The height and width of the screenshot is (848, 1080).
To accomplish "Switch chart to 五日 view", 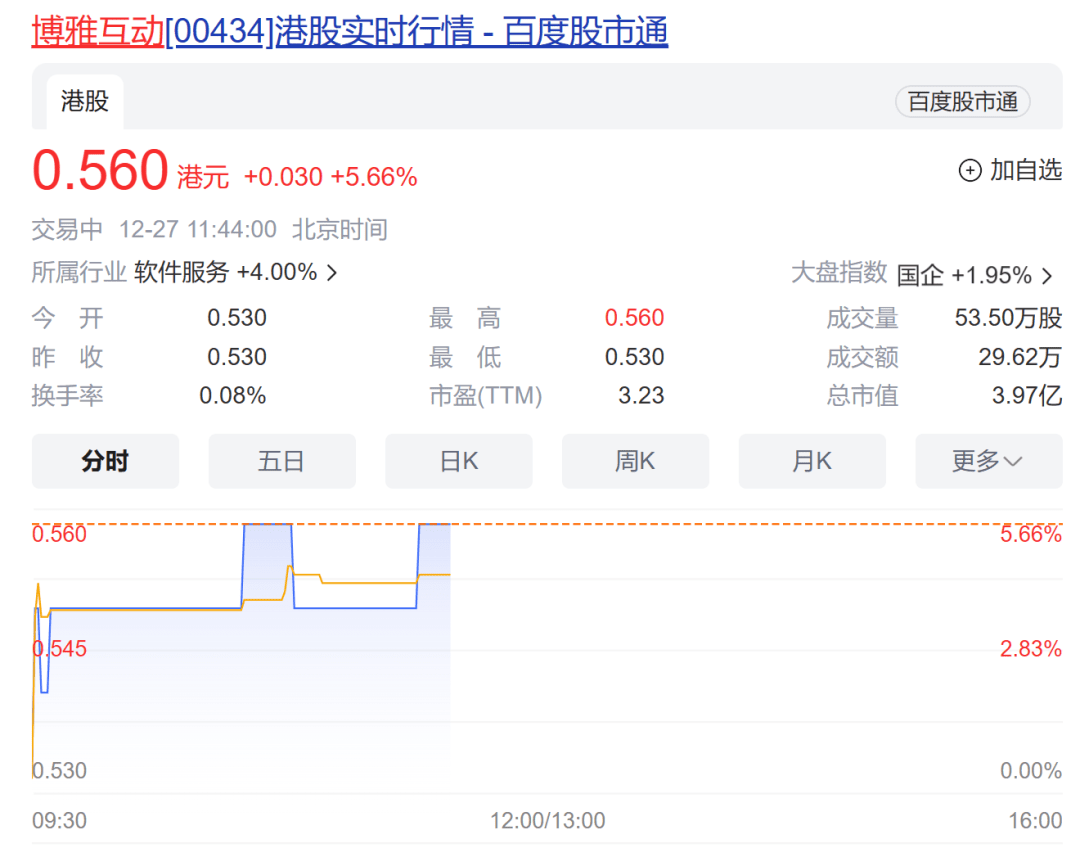I will click(x=282, y=461).
